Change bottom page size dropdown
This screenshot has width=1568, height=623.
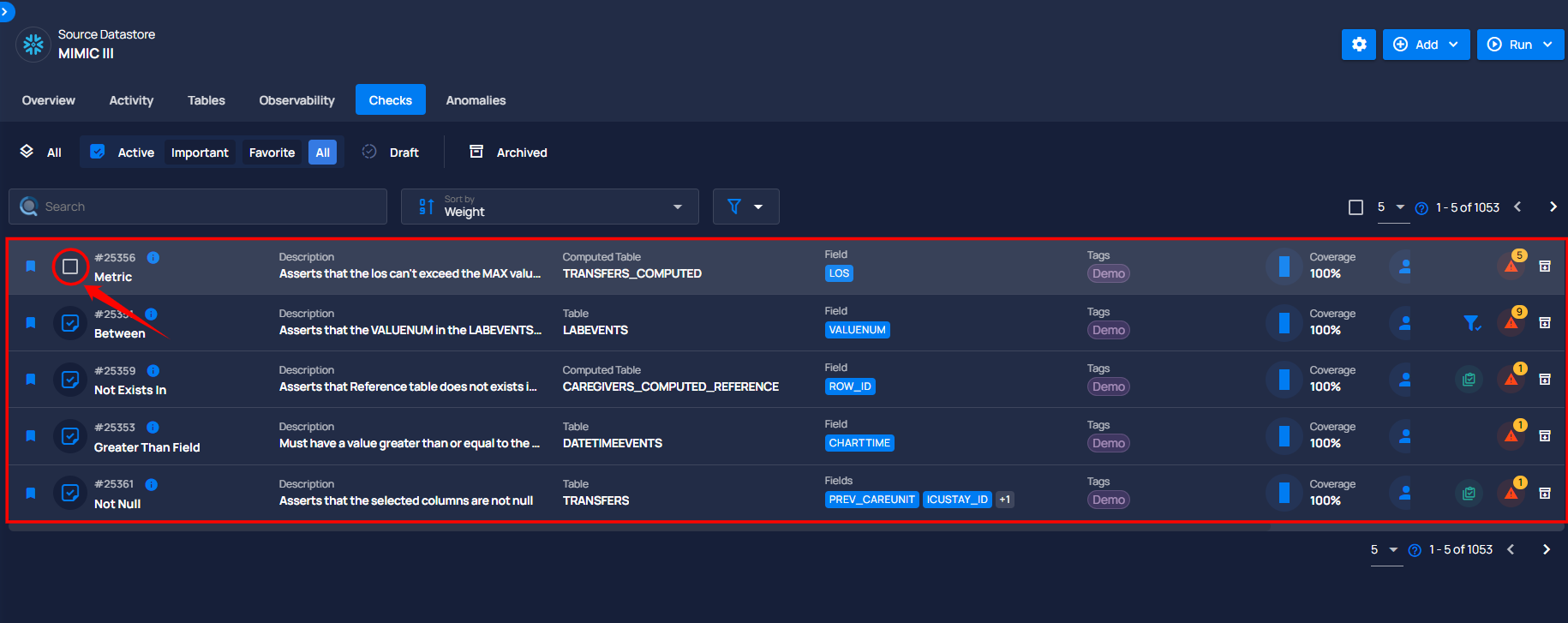[x=1386, y=550]
